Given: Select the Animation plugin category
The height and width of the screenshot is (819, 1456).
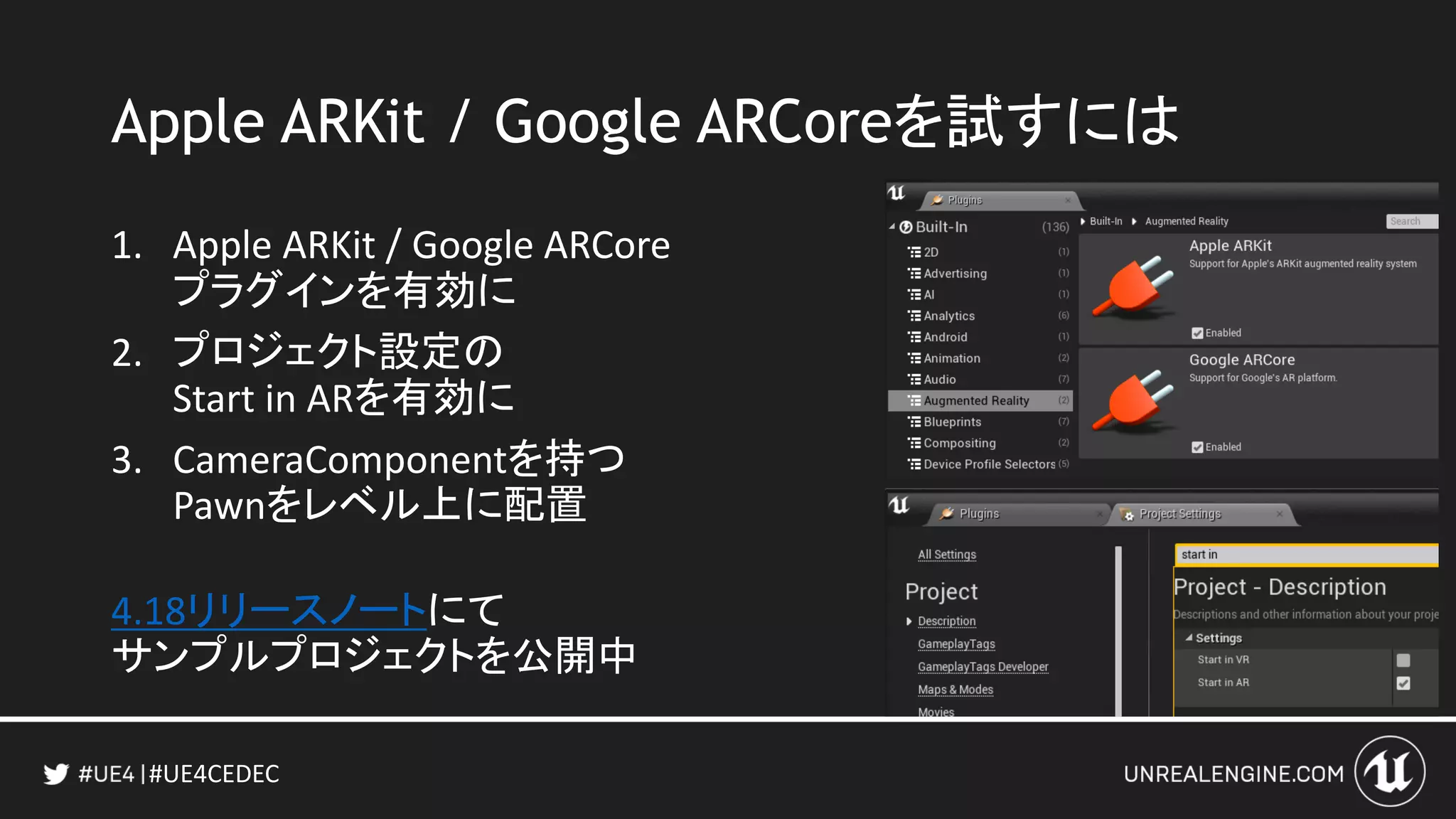Looking at the screenshot, I should tap(980, 358).
